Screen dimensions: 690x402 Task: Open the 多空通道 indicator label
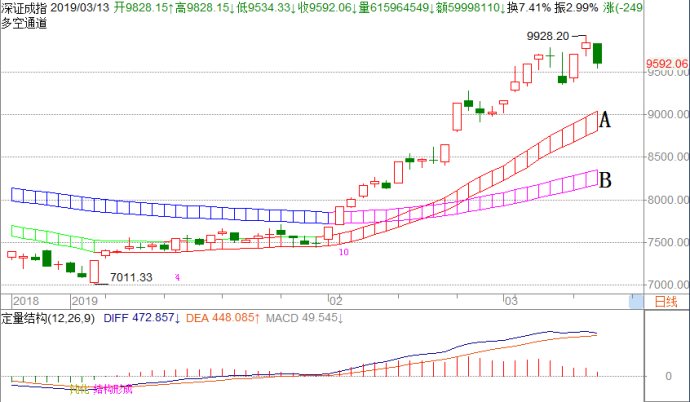[24, 23]
